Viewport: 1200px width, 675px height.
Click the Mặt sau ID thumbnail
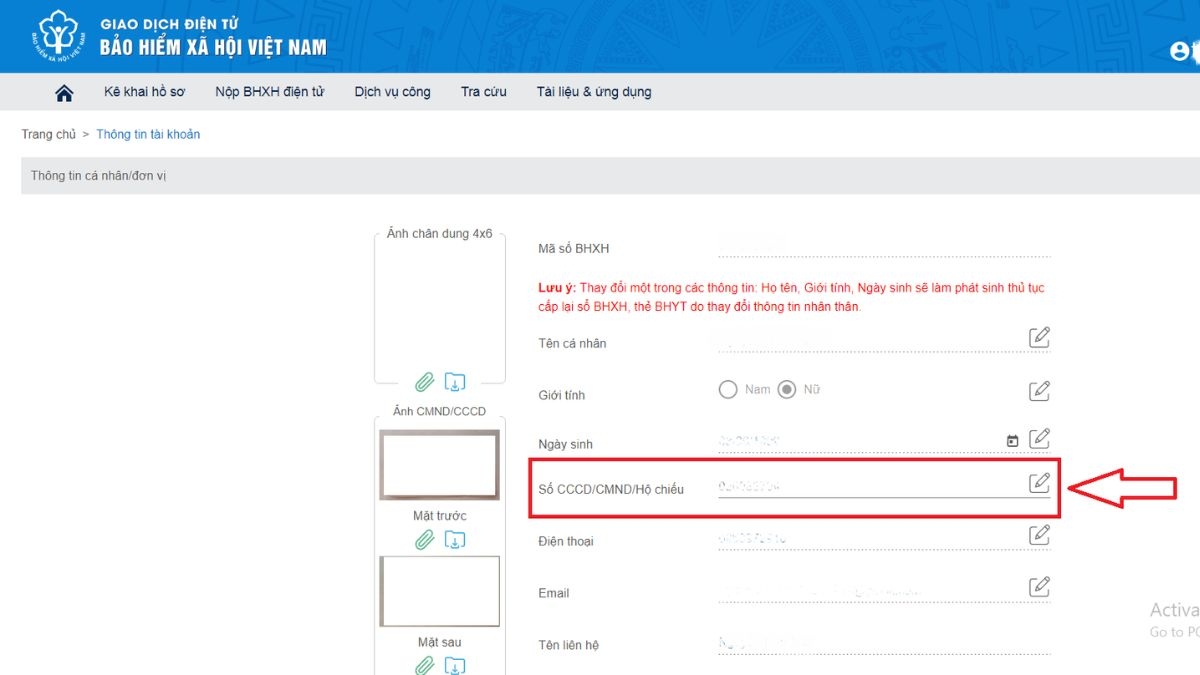[439, 591]
